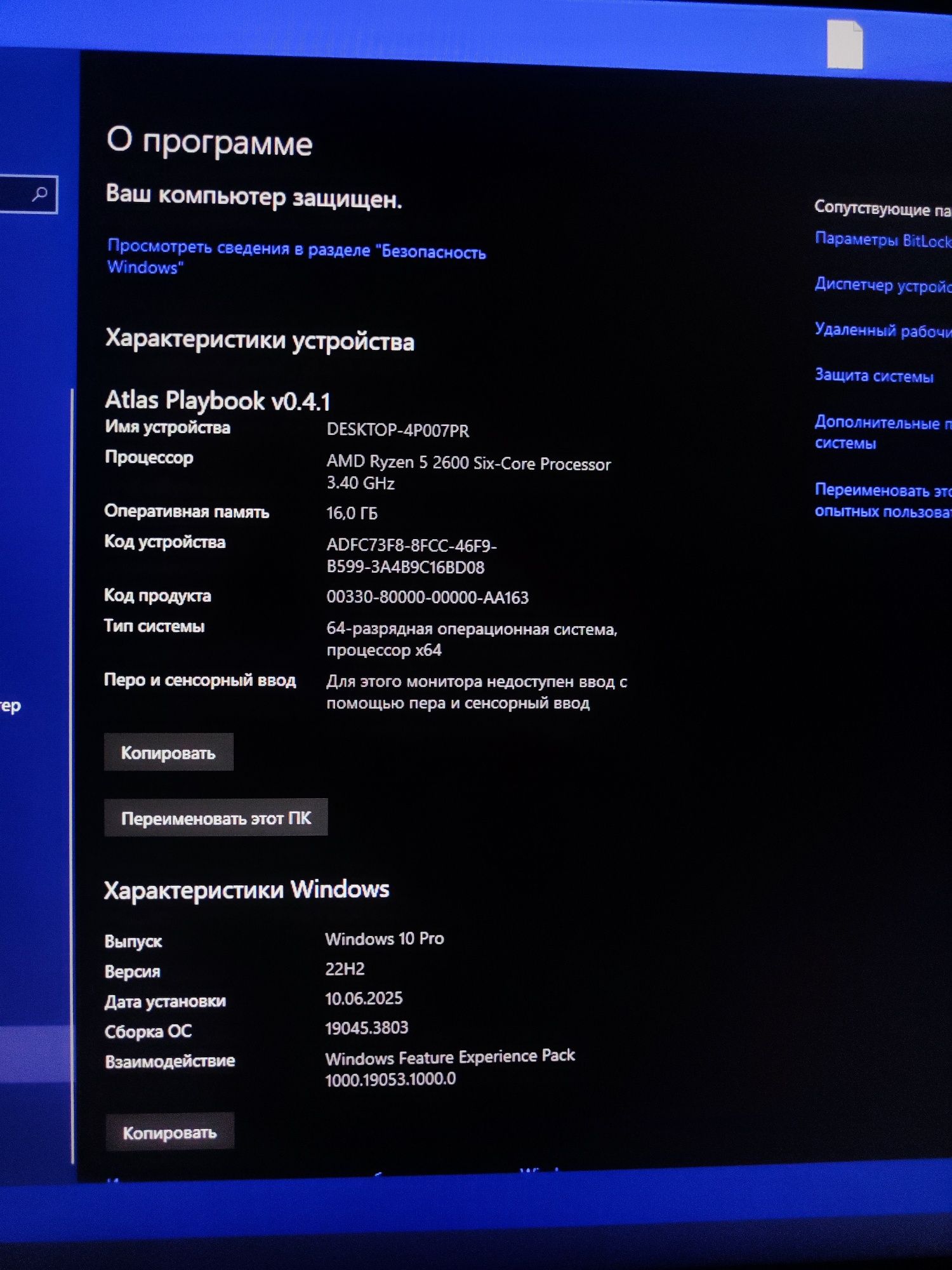
Task: Click Copy button under Windows specifications
Action: (170, 1132)
